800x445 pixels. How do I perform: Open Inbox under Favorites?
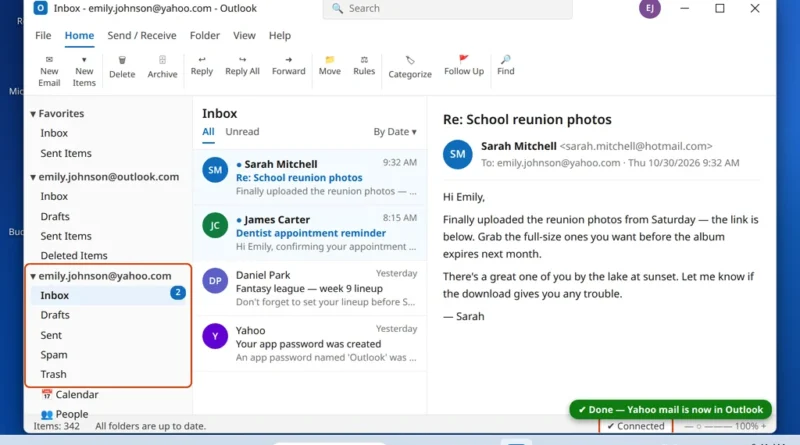pyautogui.click(x=54, y=133)
